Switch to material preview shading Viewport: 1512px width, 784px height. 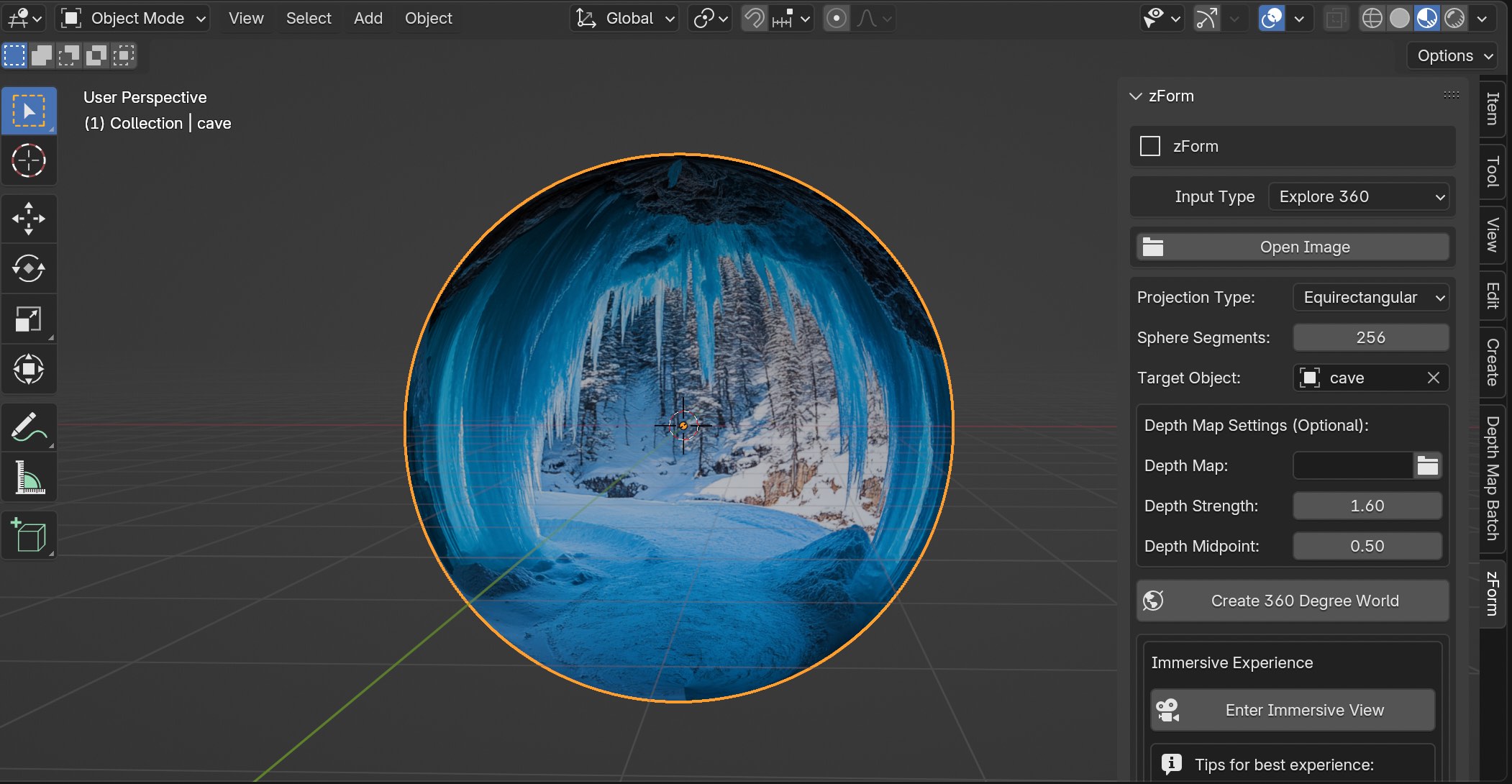[x=1427, y=18]
